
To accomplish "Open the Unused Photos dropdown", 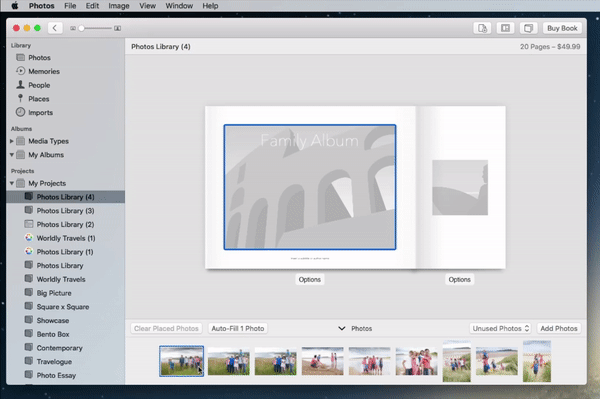I will click(501, 329).
